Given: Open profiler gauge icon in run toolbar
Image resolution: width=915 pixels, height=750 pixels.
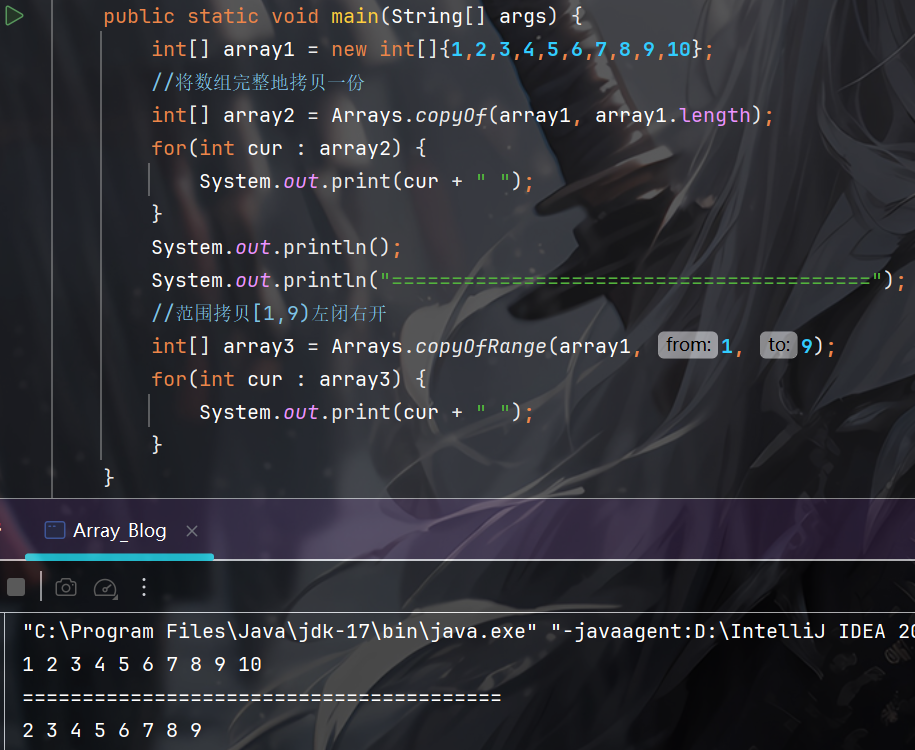Looking at the screenshot, I should point(106,588).
